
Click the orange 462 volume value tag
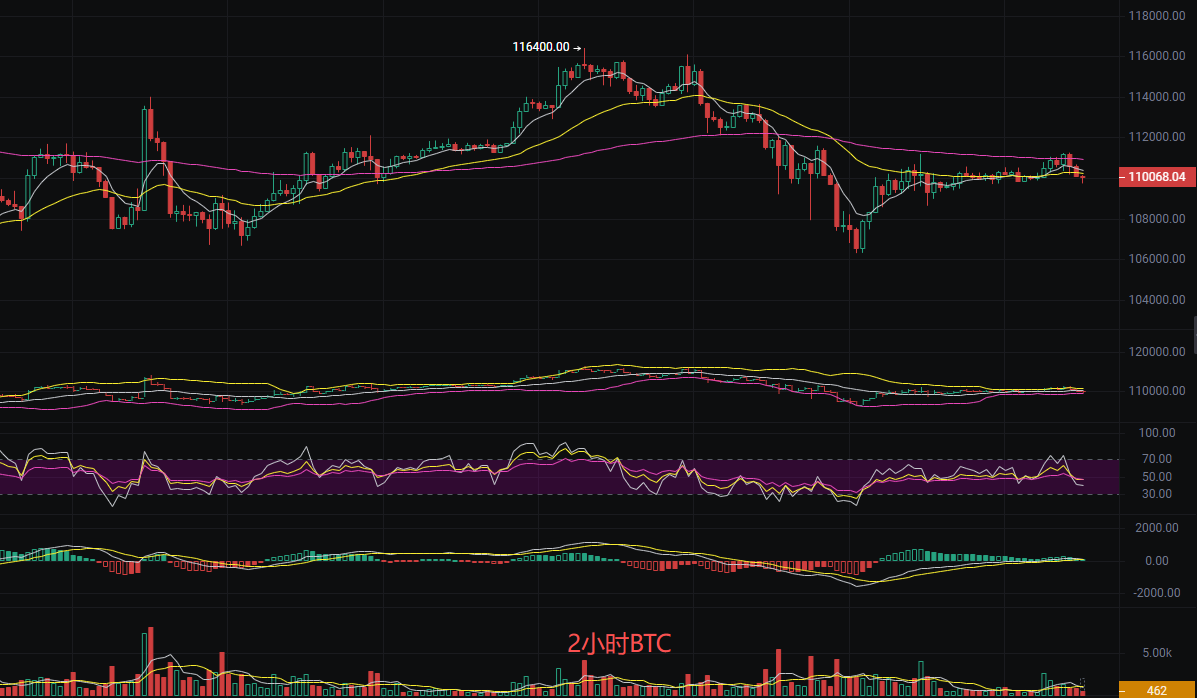coord(1156,690)
